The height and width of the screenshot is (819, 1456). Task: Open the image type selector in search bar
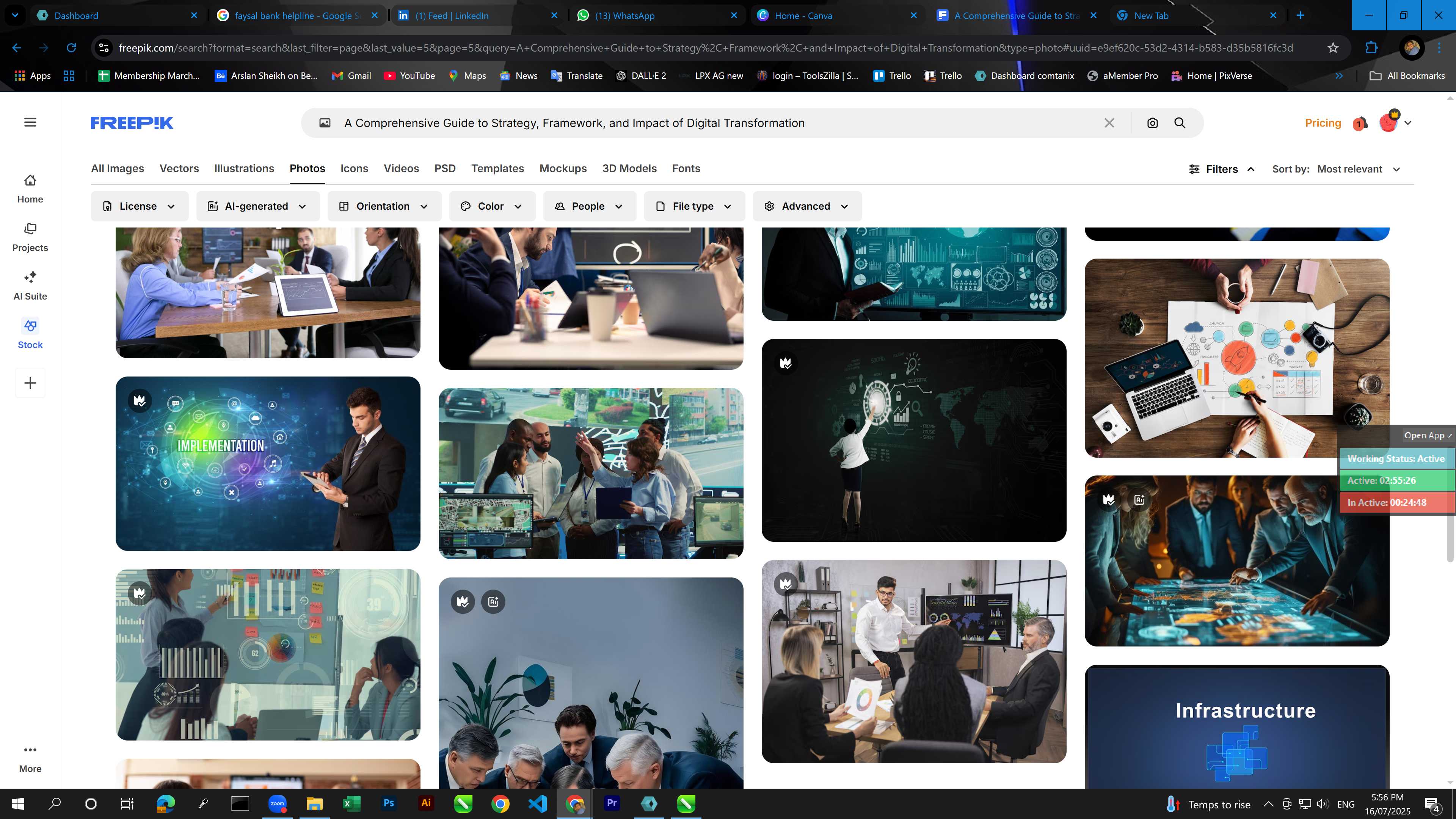pyautogui.click(x=325, y=122)
